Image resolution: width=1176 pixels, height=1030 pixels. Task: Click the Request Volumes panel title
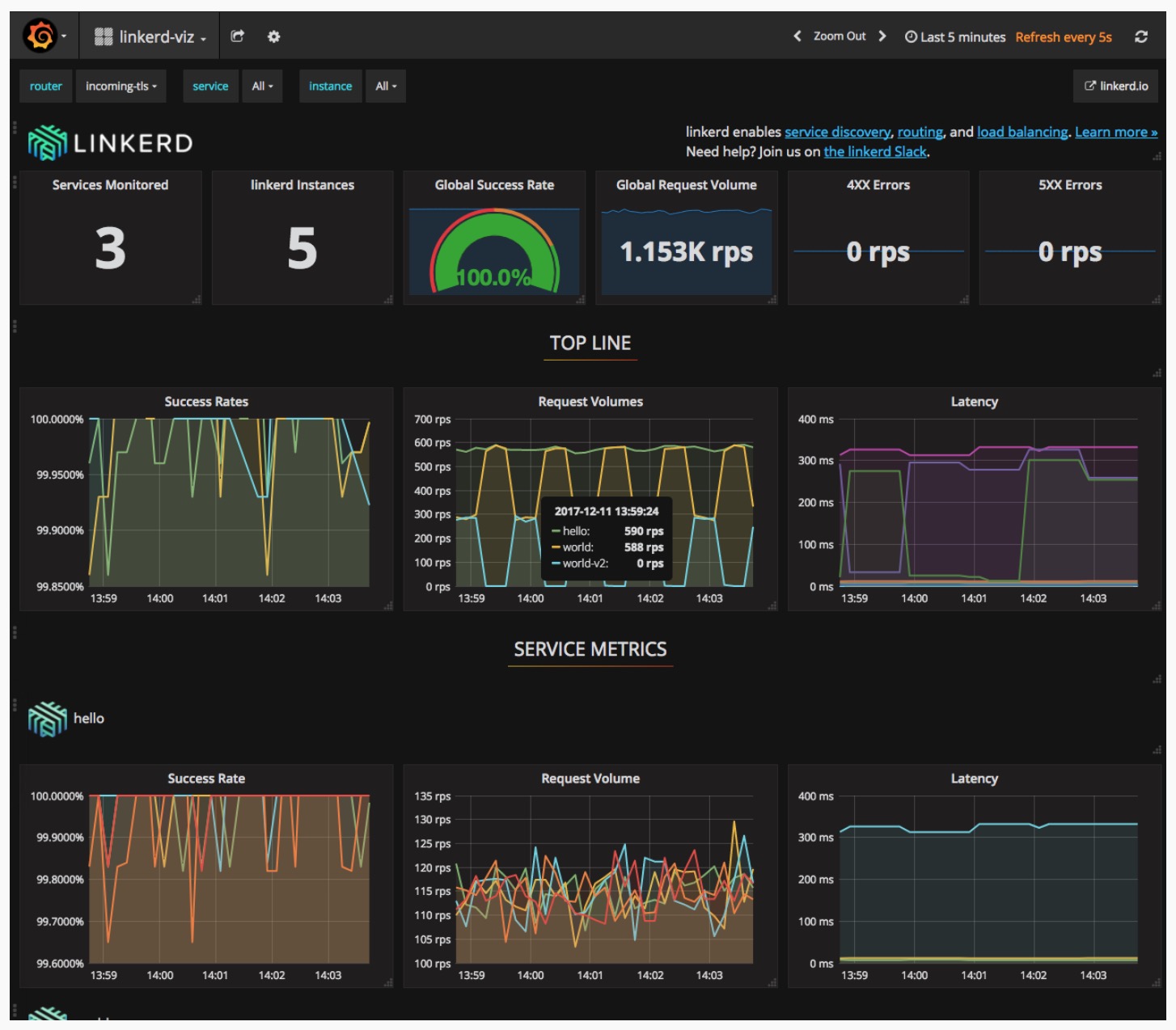pos(590,402)
